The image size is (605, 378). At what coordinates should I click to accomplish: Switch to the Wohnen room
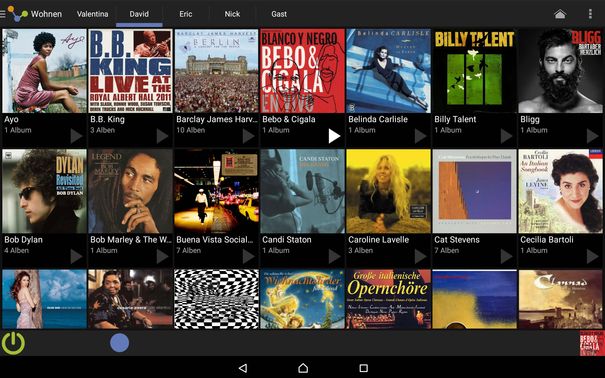(x=46, y=14)
